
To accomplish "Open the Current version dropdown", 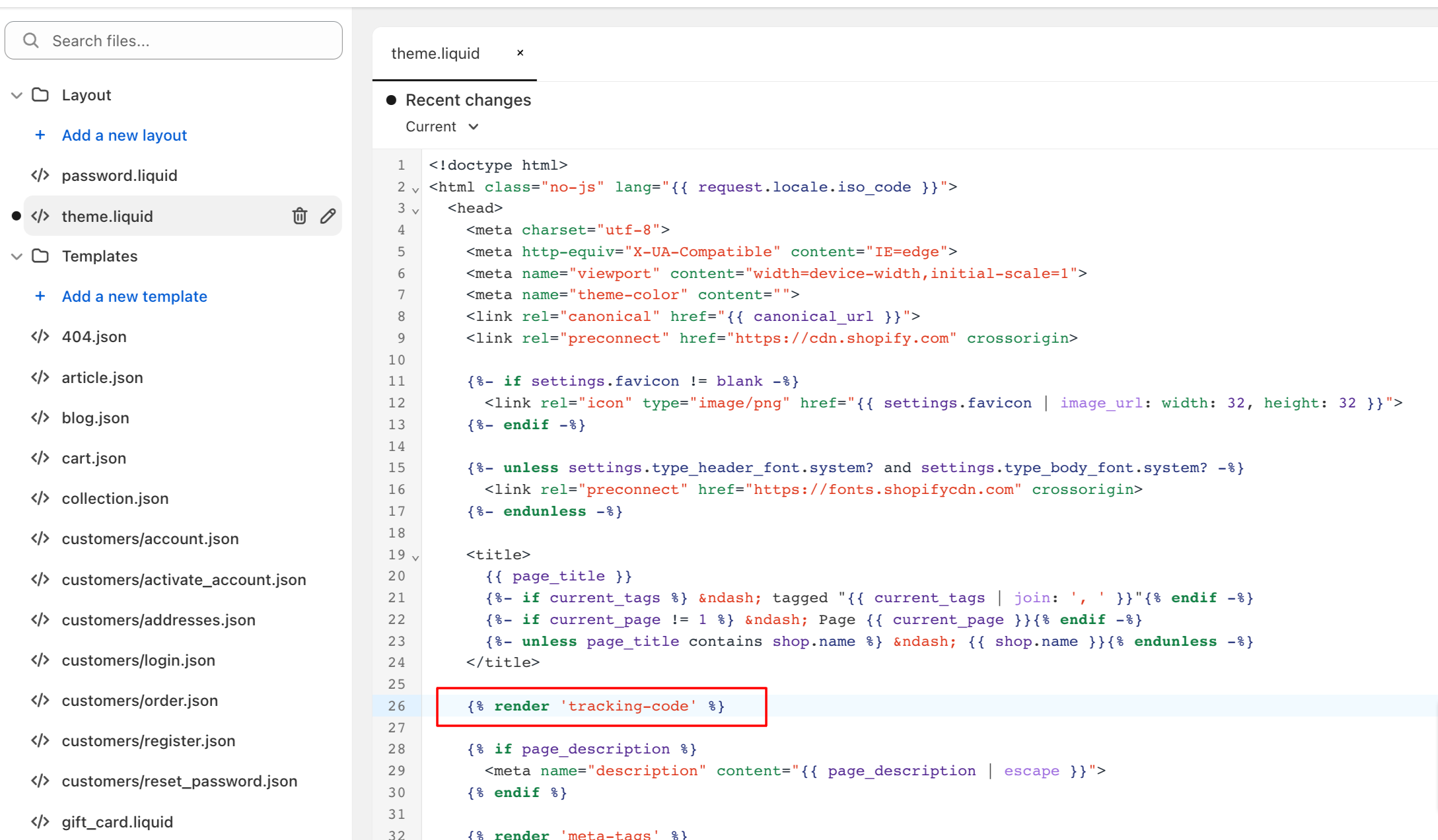I will [442, 127].
